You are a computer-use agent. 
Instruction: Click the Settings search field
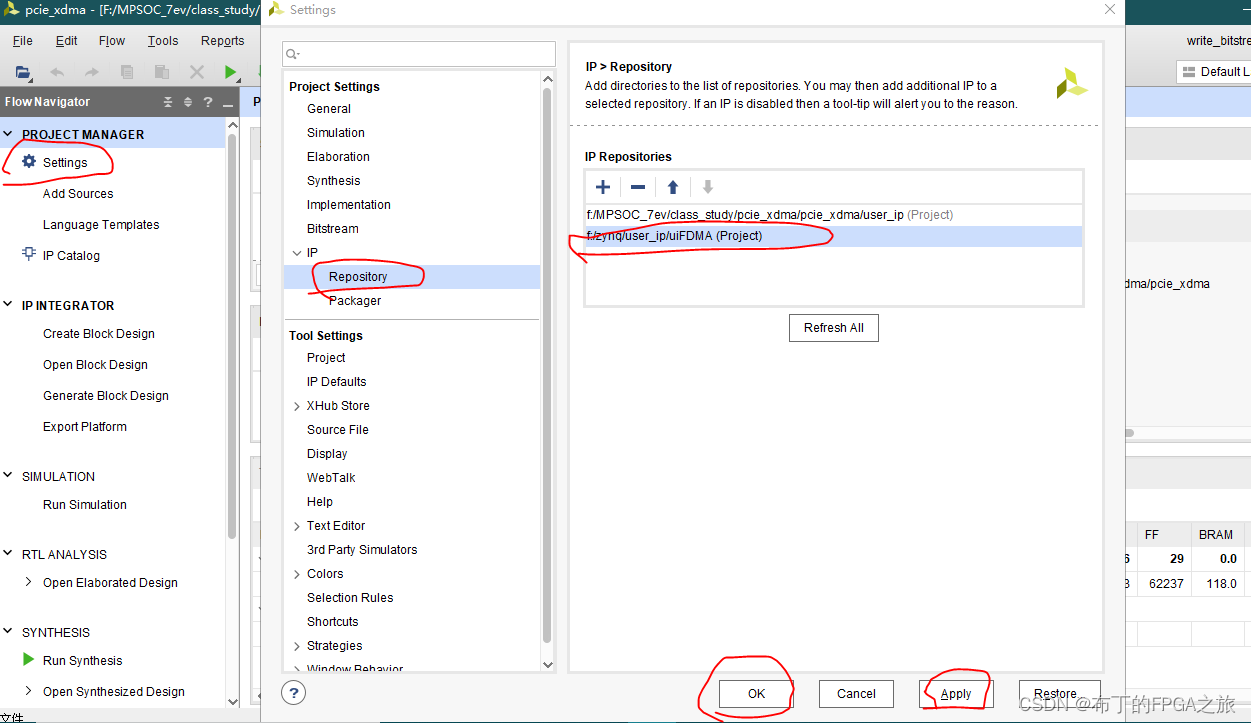[419, 54]
